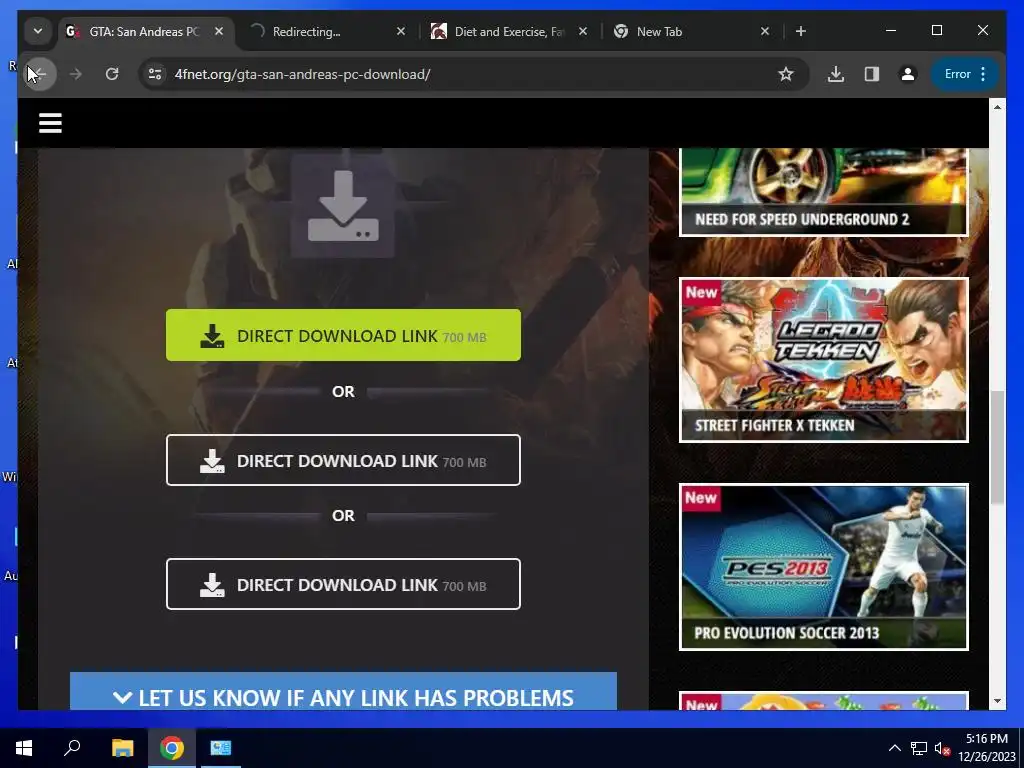Open File Explorer from taskbar
1024x768 pixels.
122,748
